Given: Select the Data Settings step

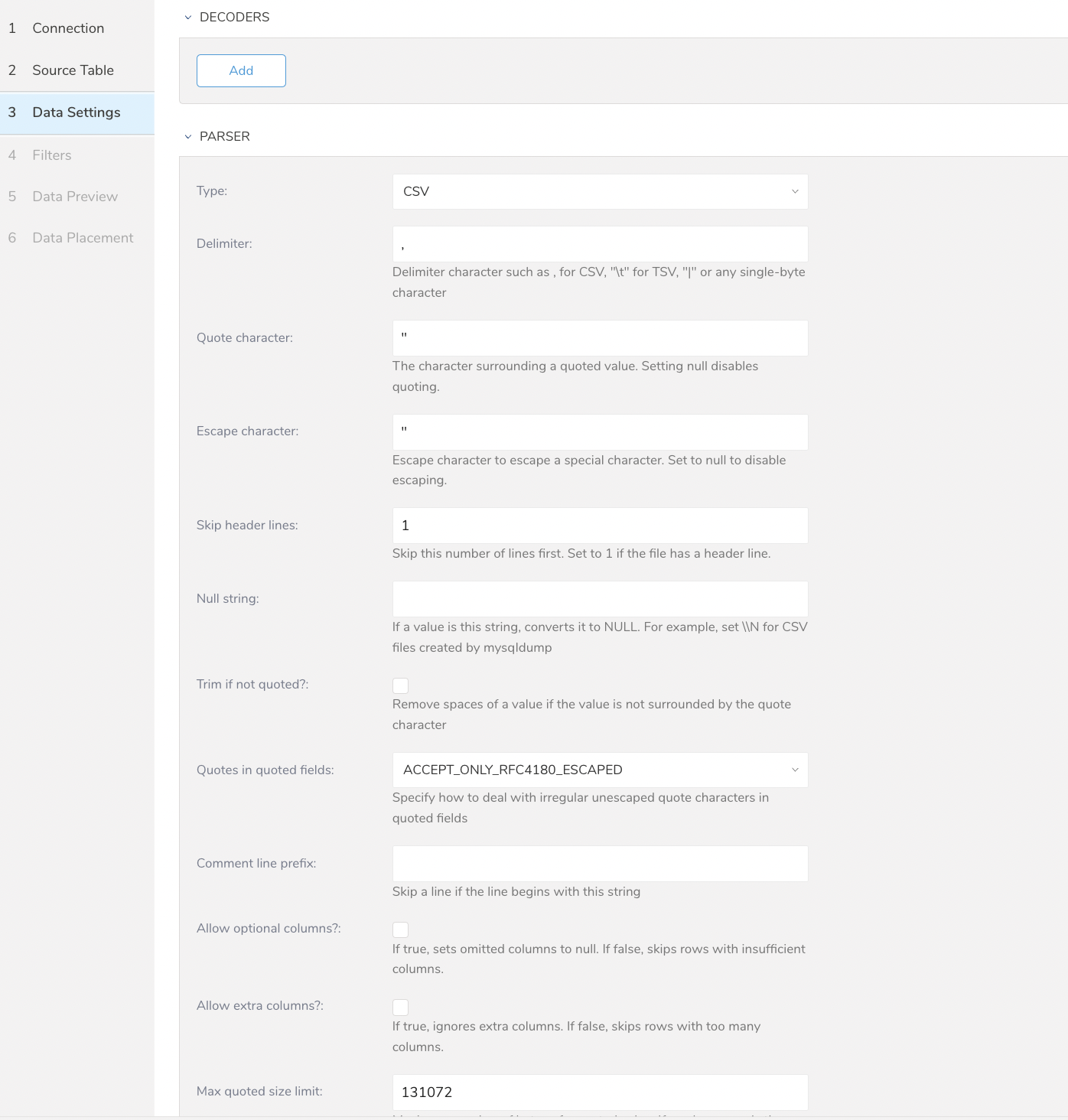Looking at the screenshot, I should tap(76, 112).
